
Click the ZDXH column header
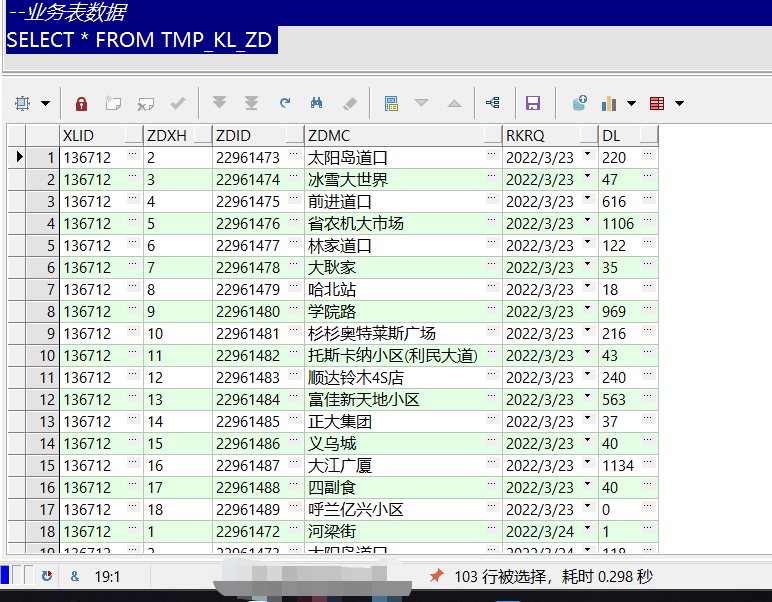click(178, 135)
